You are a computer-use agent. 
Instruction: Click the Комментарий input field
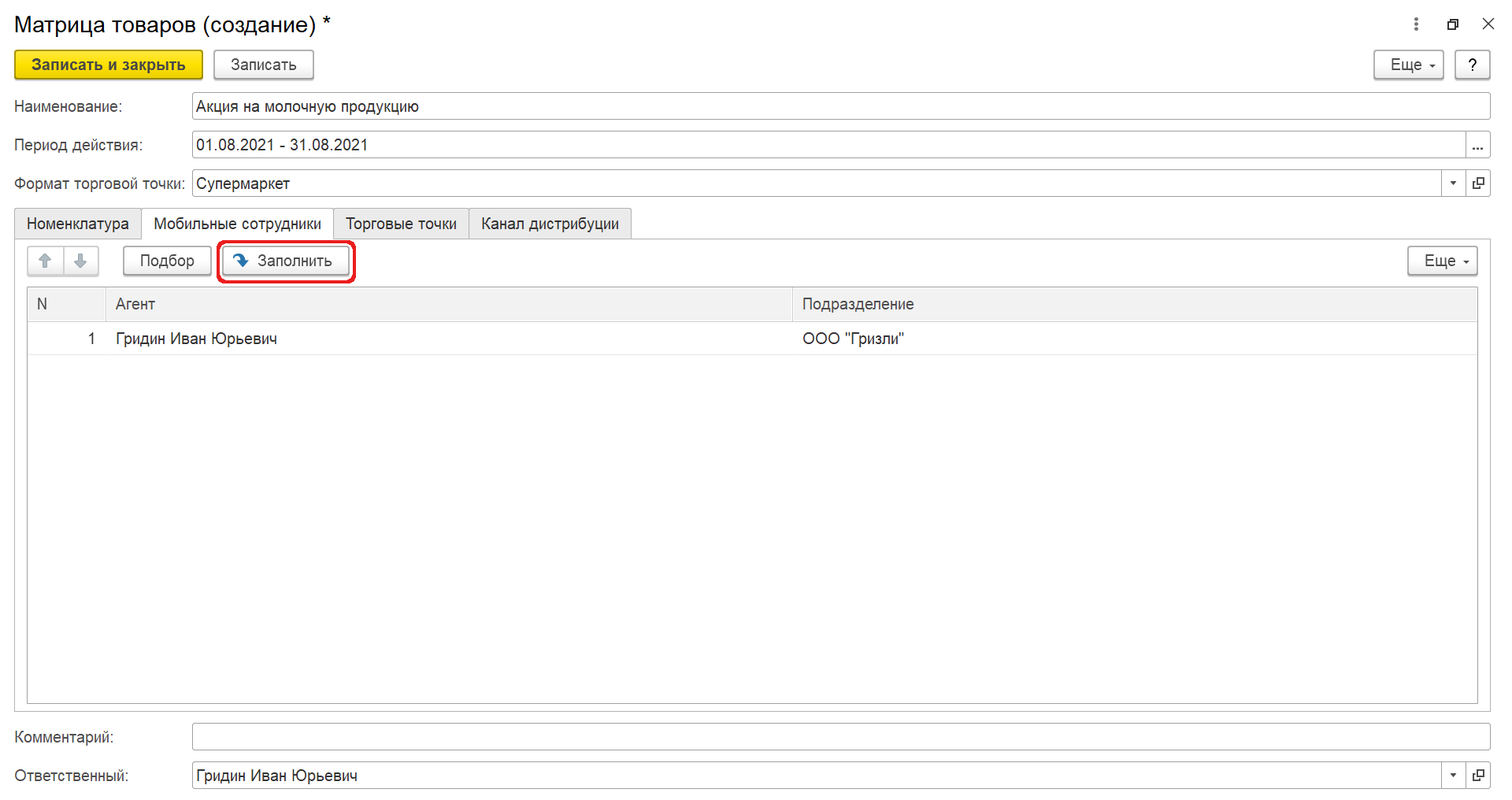tap(841, 737)
